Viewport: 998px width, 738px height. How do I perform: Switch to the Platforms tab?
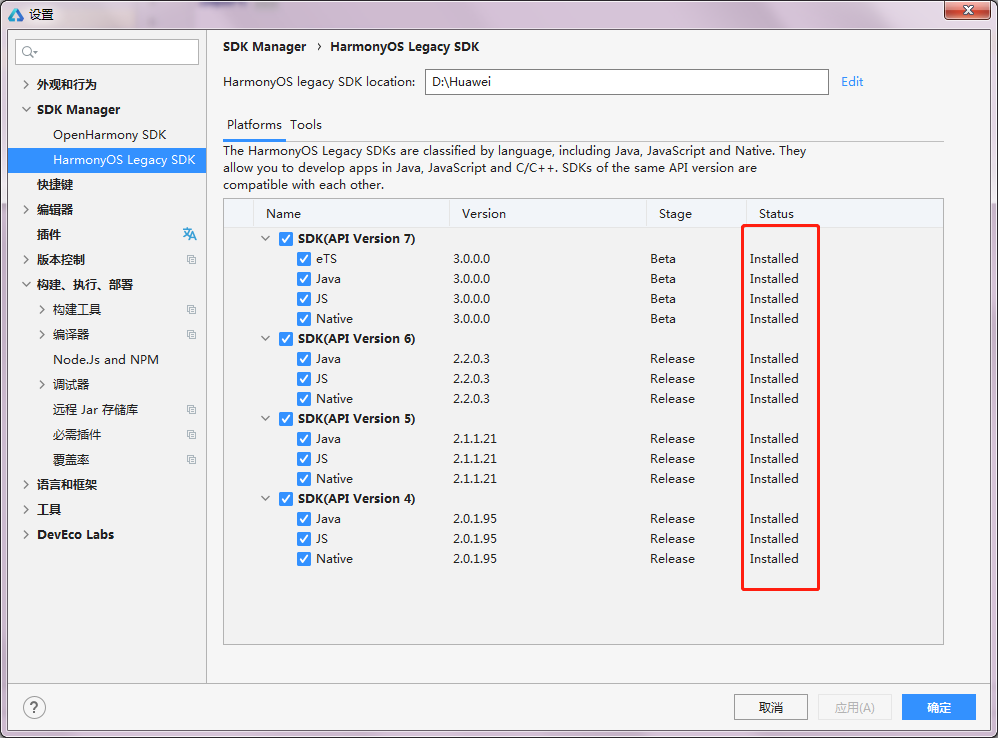(254, 125)
